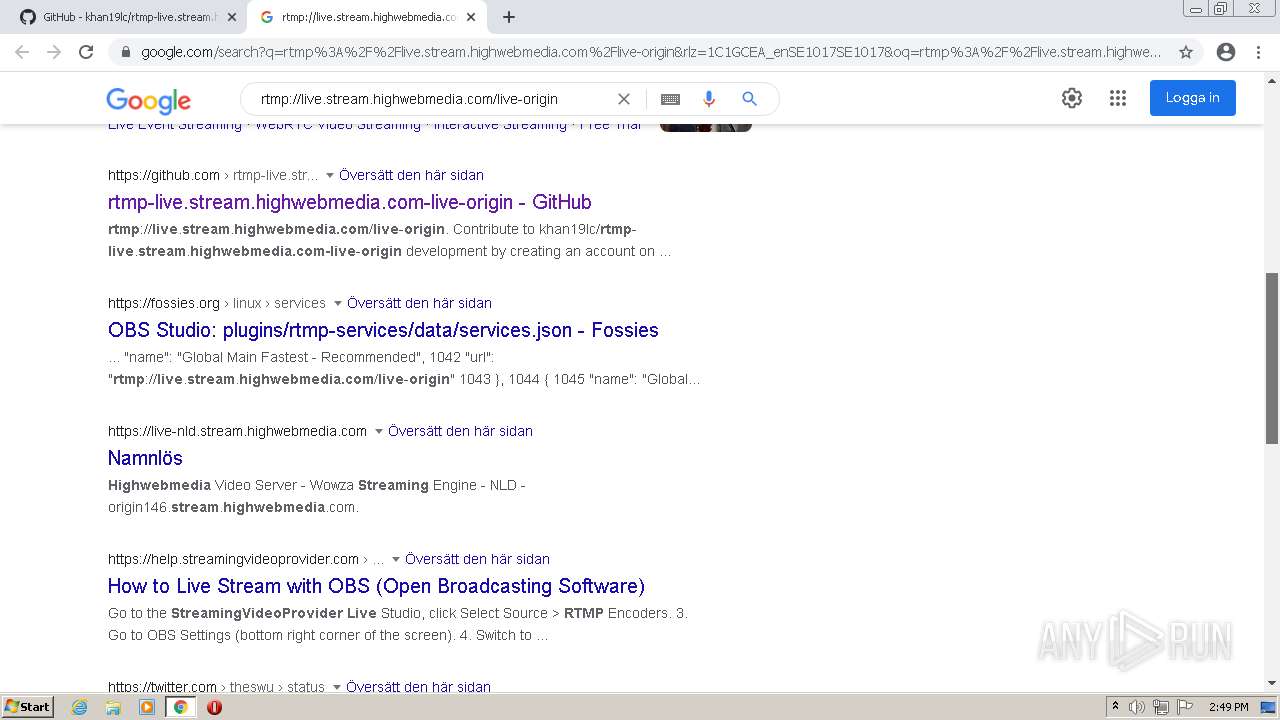The height and width of the screenshot is (720, 1280).
Task: Click the Logga in button
Action: click(1193, 98)
